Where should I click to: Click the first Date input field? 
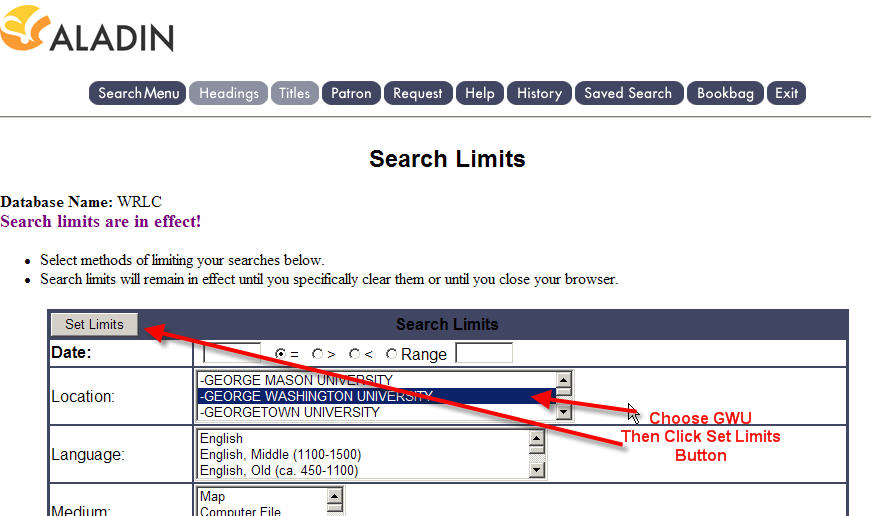pyautogui.click(x=232, y=353)
